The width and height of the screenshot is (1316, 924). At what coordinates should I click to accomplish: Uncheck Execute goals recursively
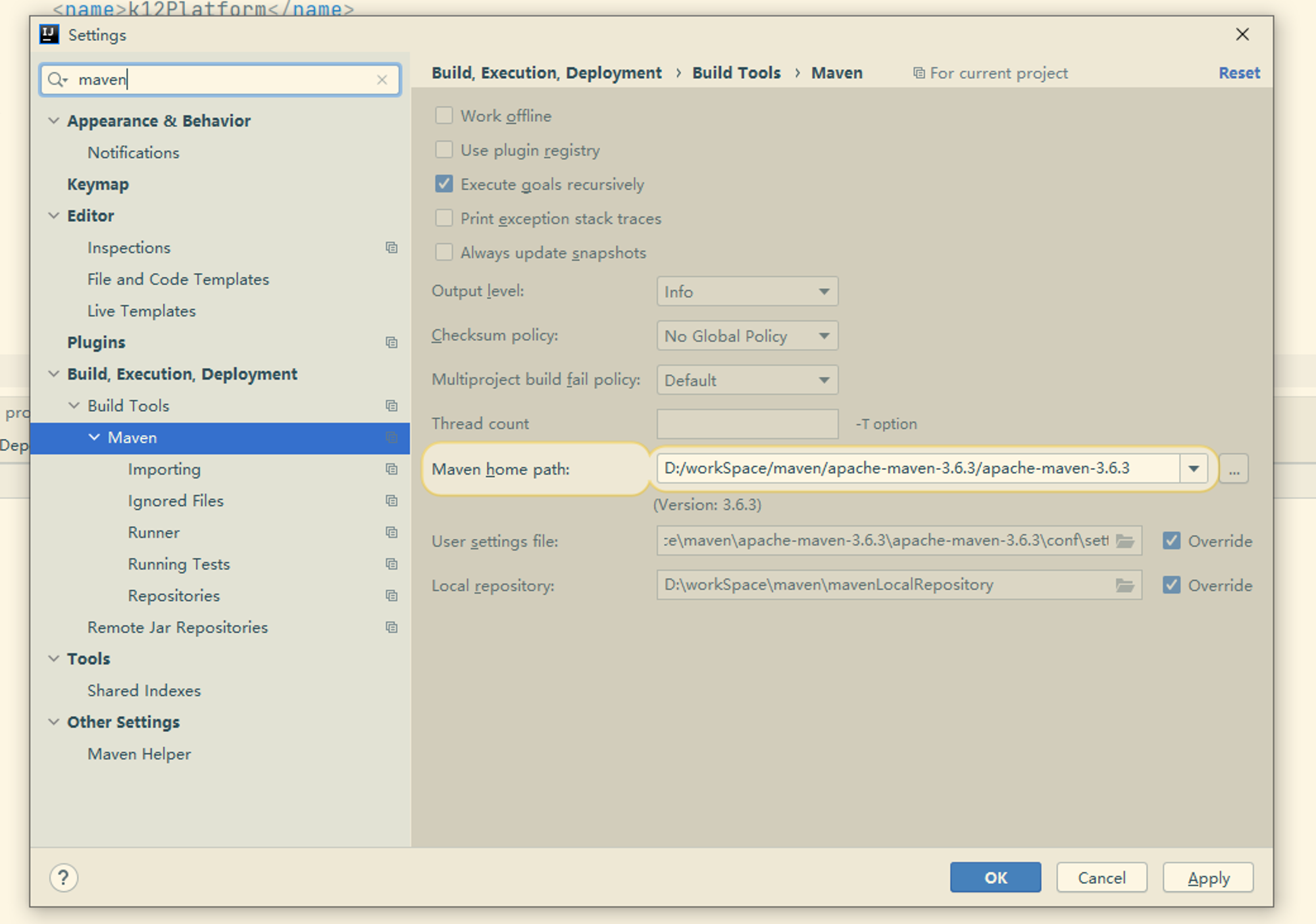click(444, 184)
